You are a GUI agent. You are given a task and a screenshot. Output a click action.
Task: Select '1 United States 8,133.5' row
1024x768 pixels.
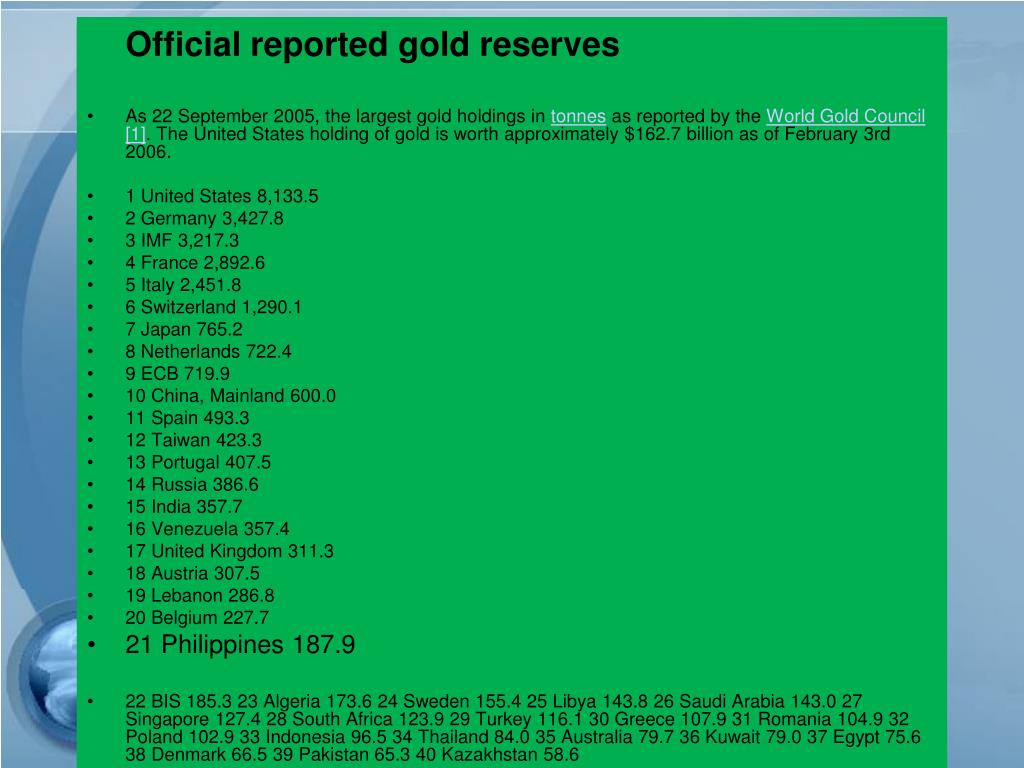tap(222, 197)
